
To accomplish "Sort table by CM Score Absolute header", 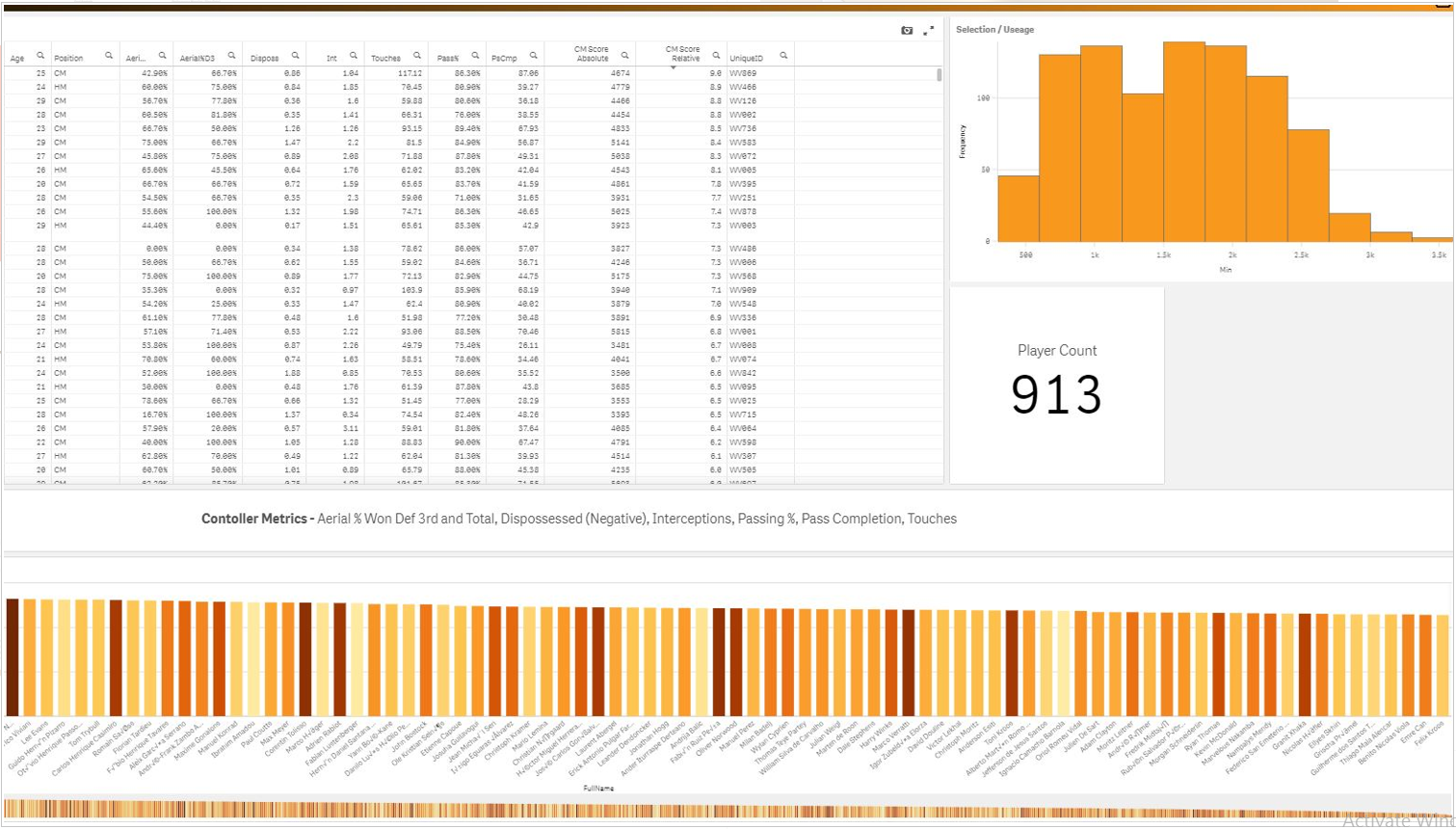I will (592, 54).
